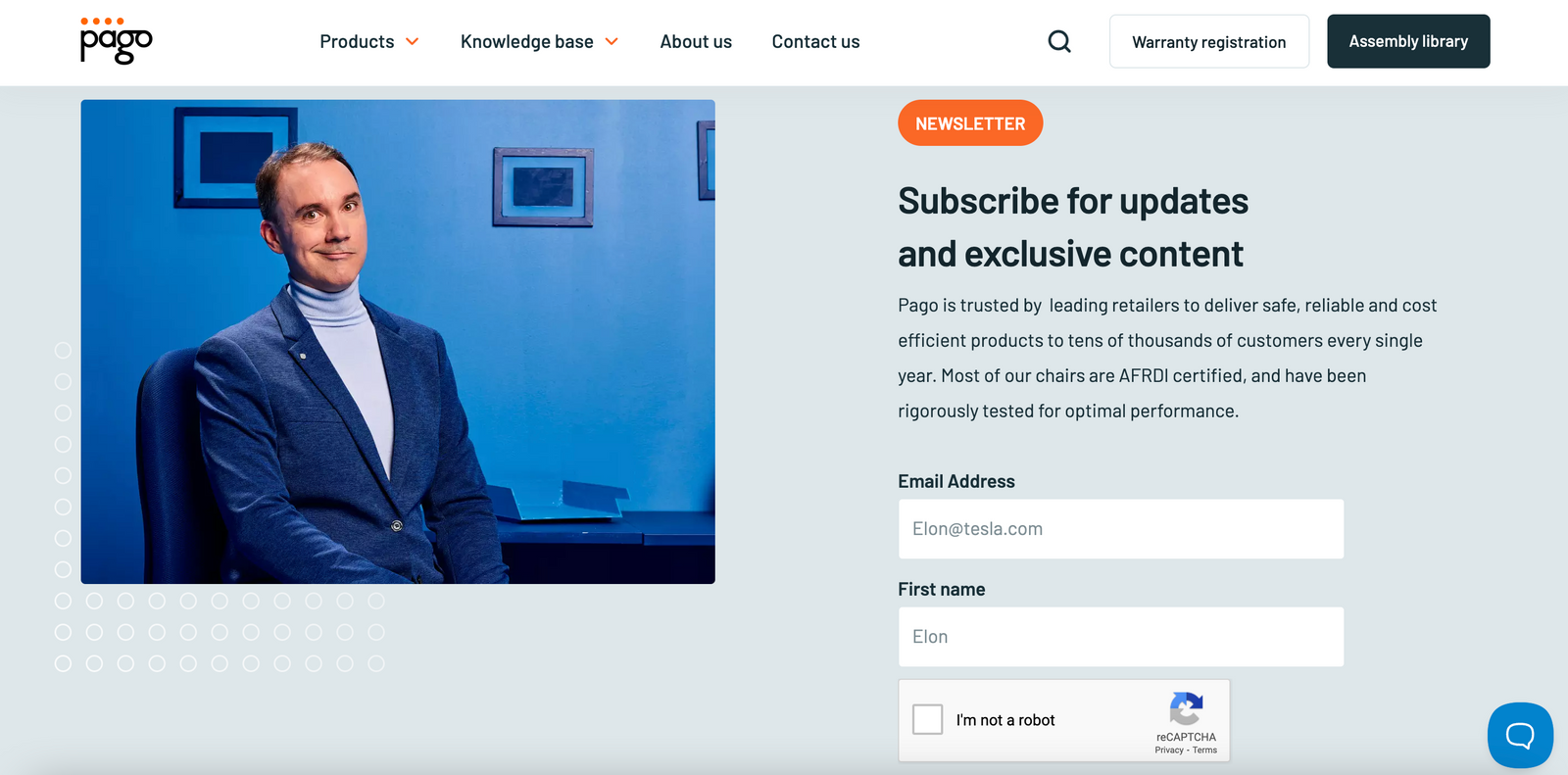Open the search magnifier icon
The image size is (1568, 775).
pyautogui.click(x=1059, y=41)
